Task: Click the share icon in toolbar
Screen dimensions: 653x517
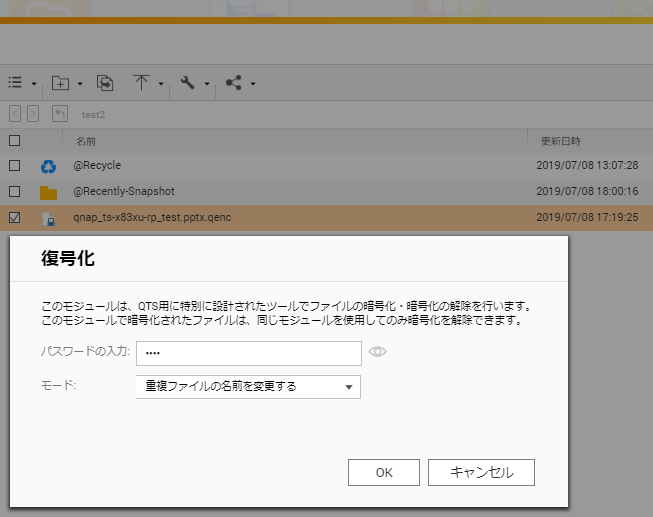Action: (x=234, y=83)
